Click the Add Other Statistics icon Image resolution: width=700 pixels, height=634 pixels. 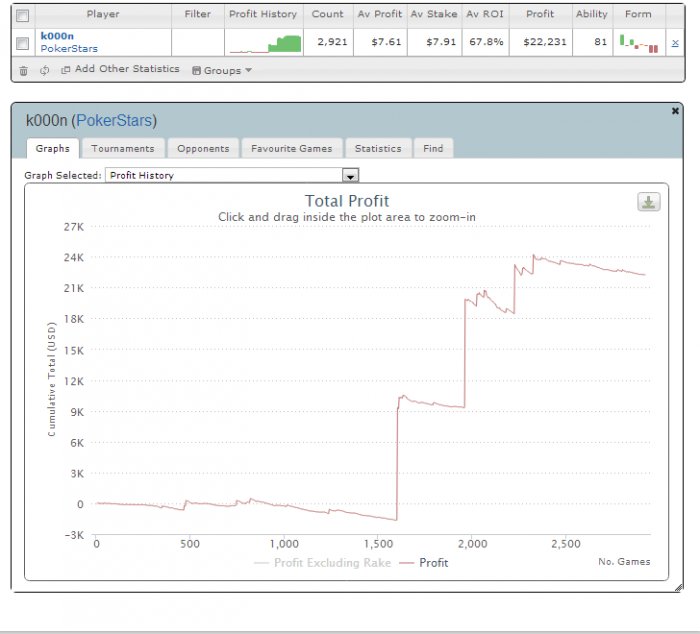[x=66, y=70]
